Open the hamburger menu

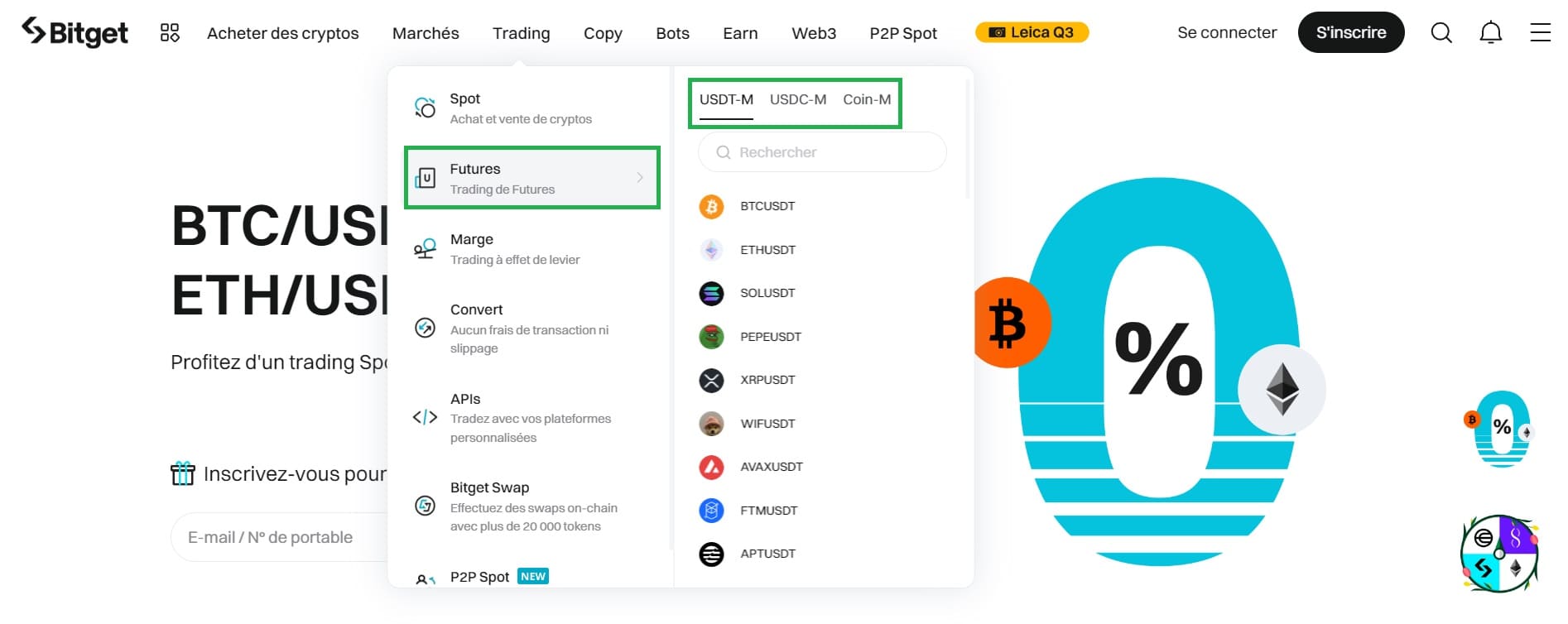point(1541,32)
